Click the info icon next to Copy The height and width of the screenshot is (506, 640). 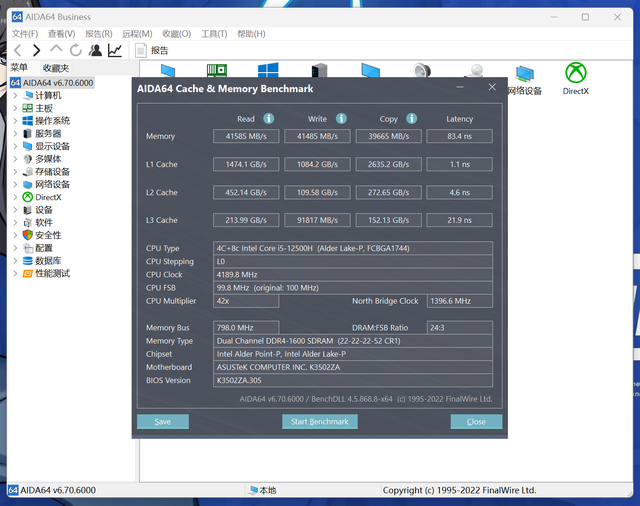click(412, 118)
